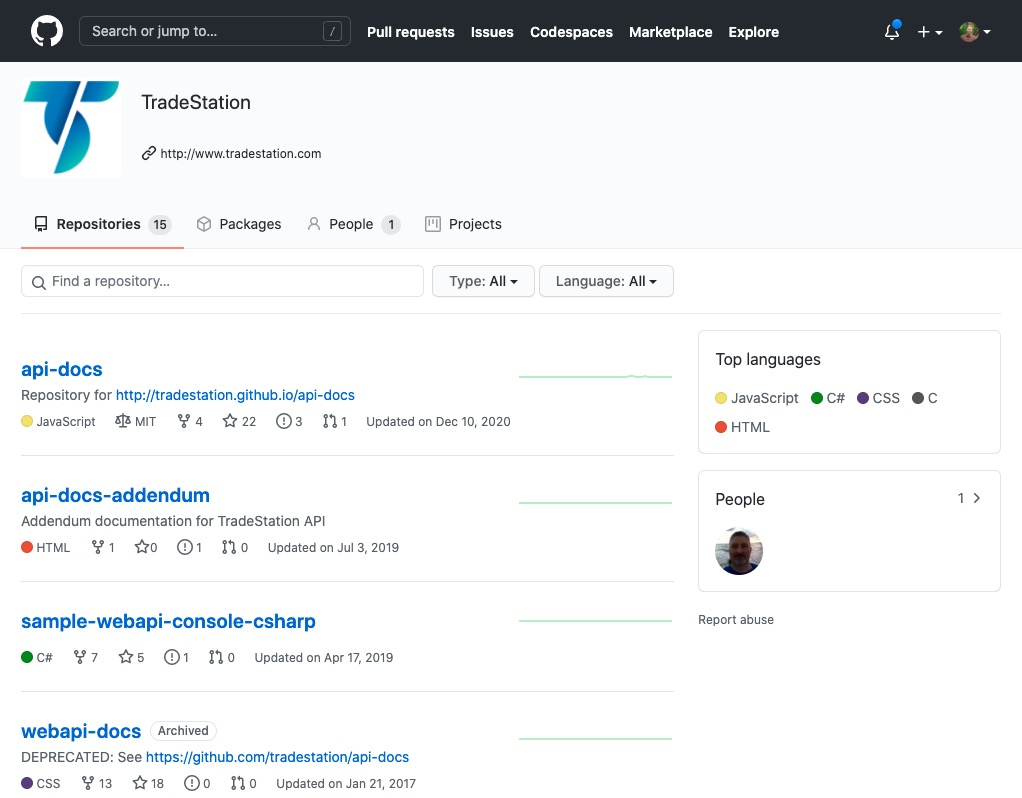View pull requests for sample-webapi-console-csharp
1022x798 pixels.
(x=222, y=658)
